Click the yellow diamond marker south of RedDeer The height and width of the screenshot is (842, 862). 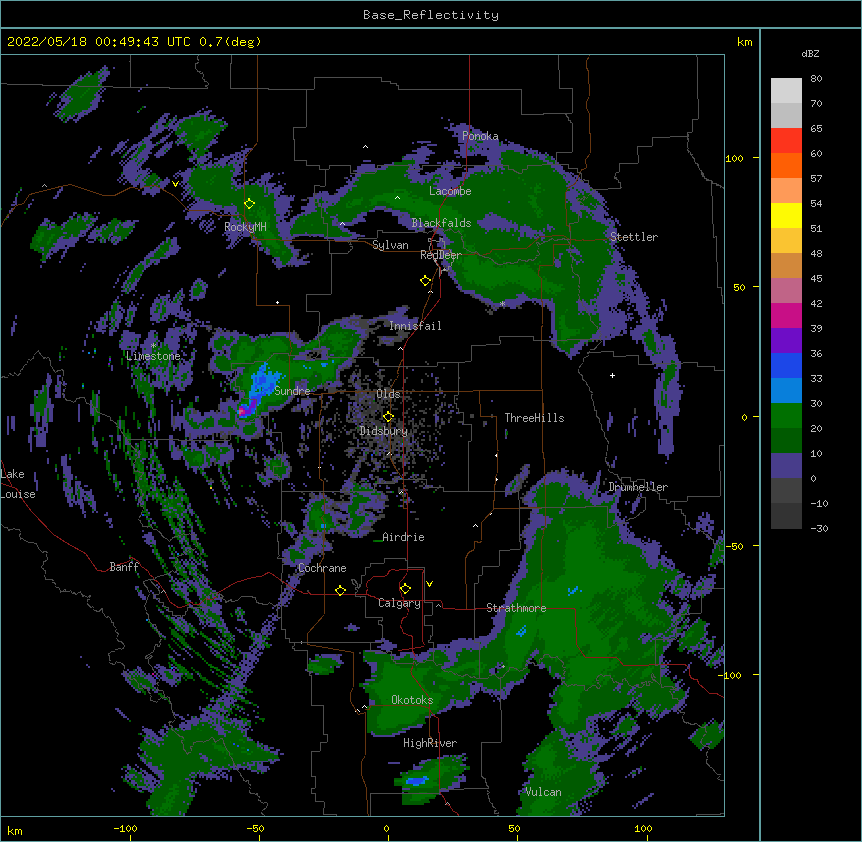[x=426, y=280]
